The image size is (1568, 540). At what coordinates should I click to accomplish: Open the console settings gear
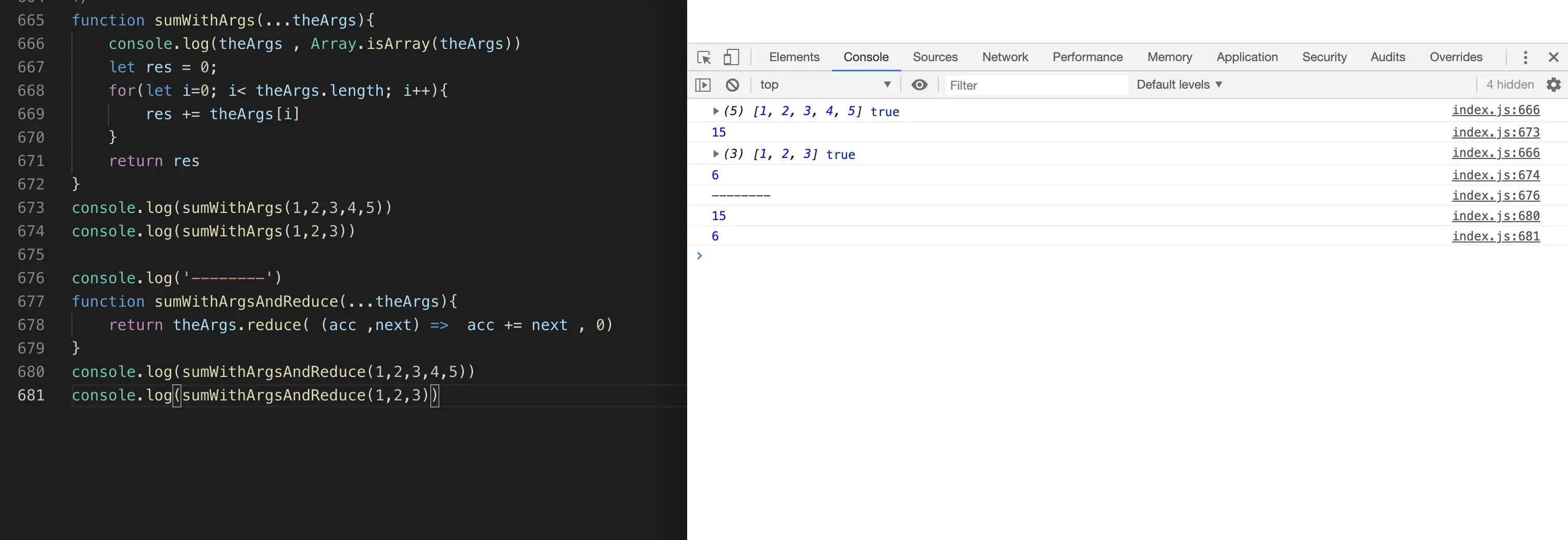[x=1553, y=84]
